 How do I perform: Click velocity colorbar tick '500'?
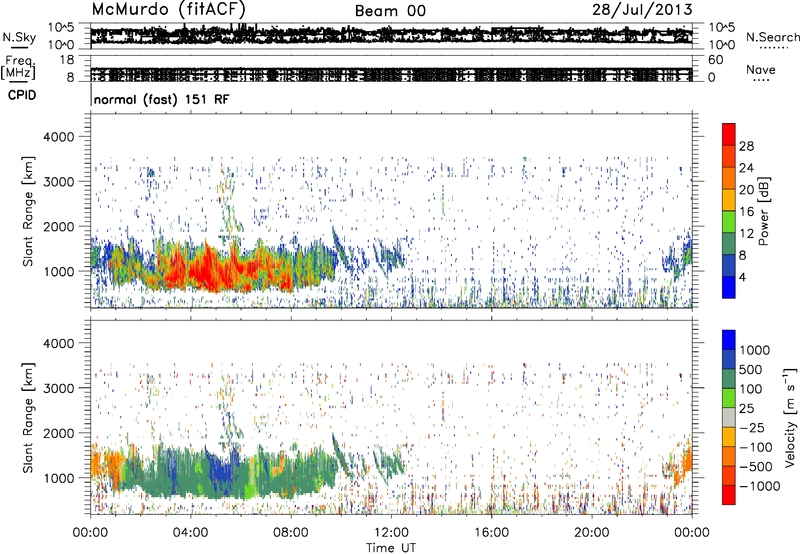click(751, 369)
